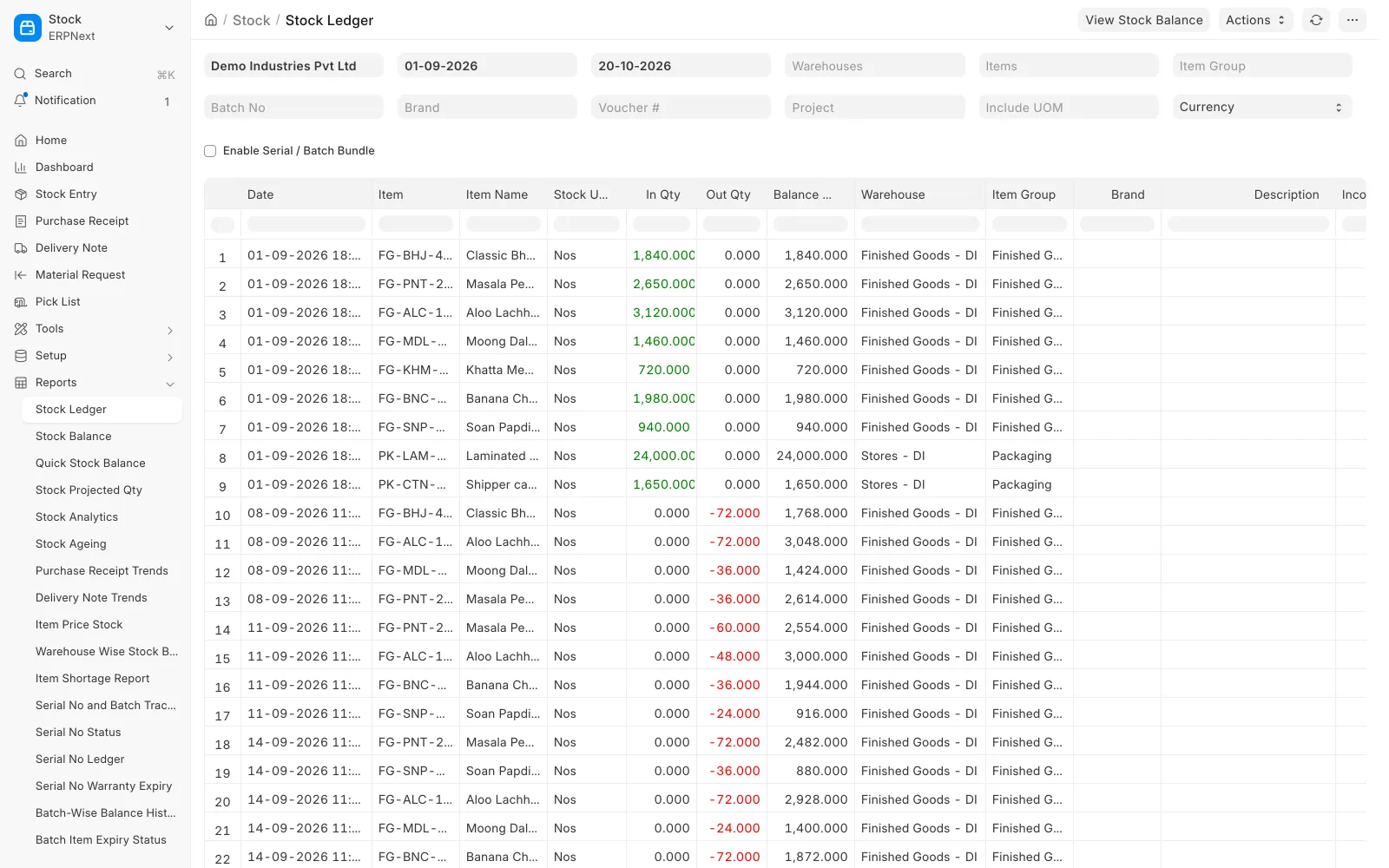Click the Stock breadcrumb link
Screen dimensions: 1389x868
pos(251,20)
